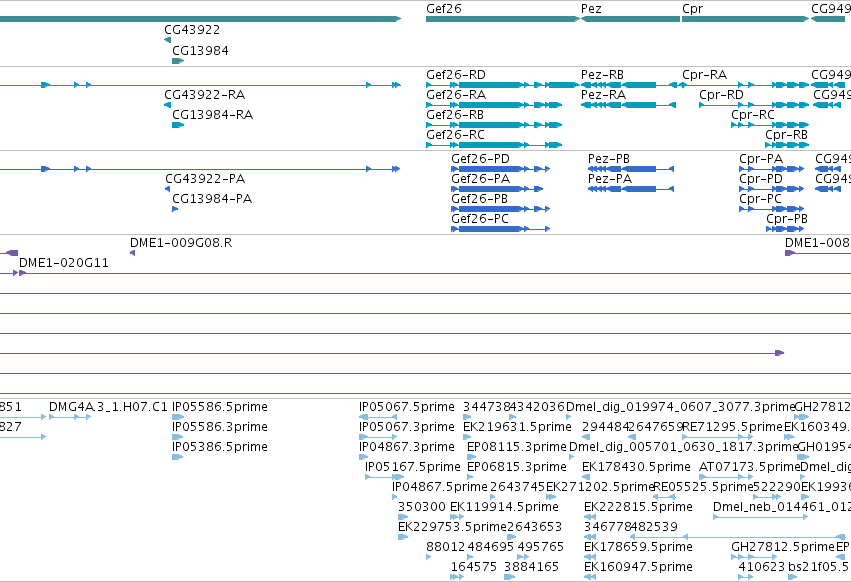This screenshot has height=582, width=851.
Task: Select transcript Gef26-RD
Action: (503, 85)
